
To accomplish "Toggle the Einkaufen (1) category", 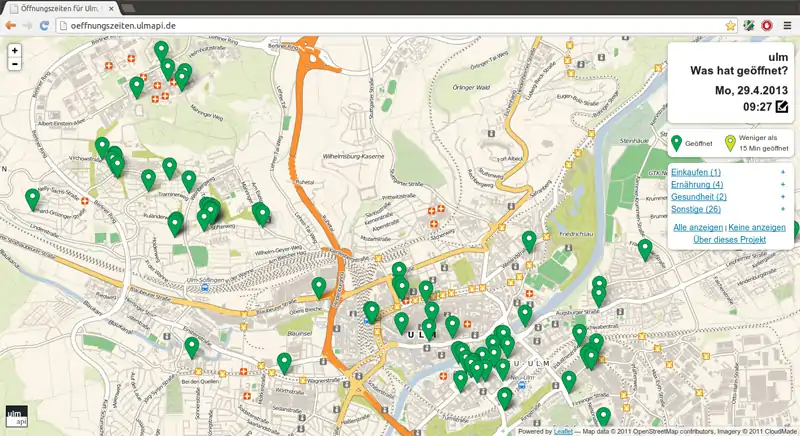I will coord(697,173).
